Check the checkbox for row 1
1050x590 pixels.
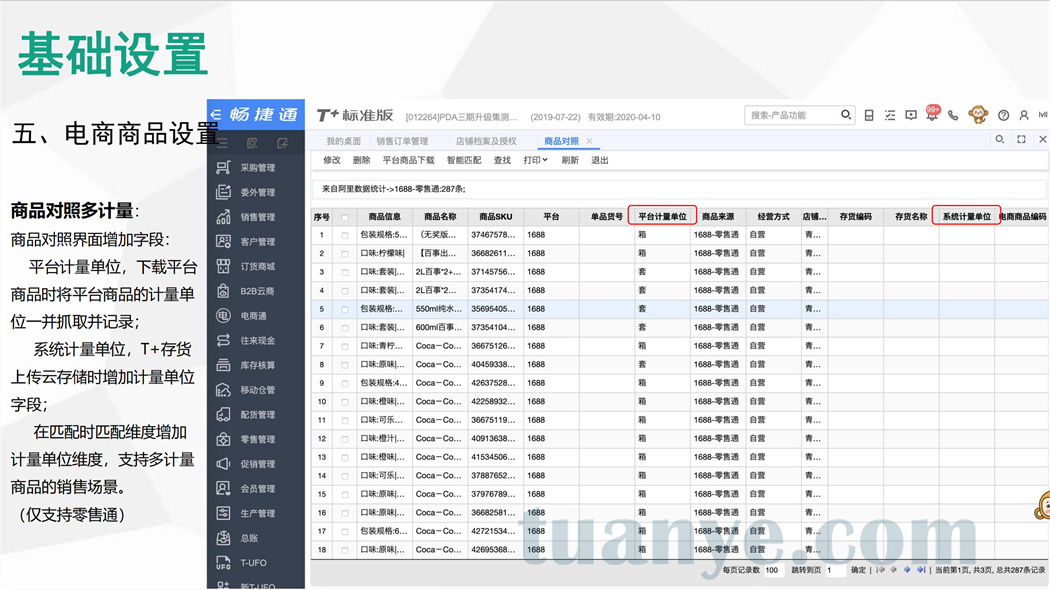[x=345, y=236]
